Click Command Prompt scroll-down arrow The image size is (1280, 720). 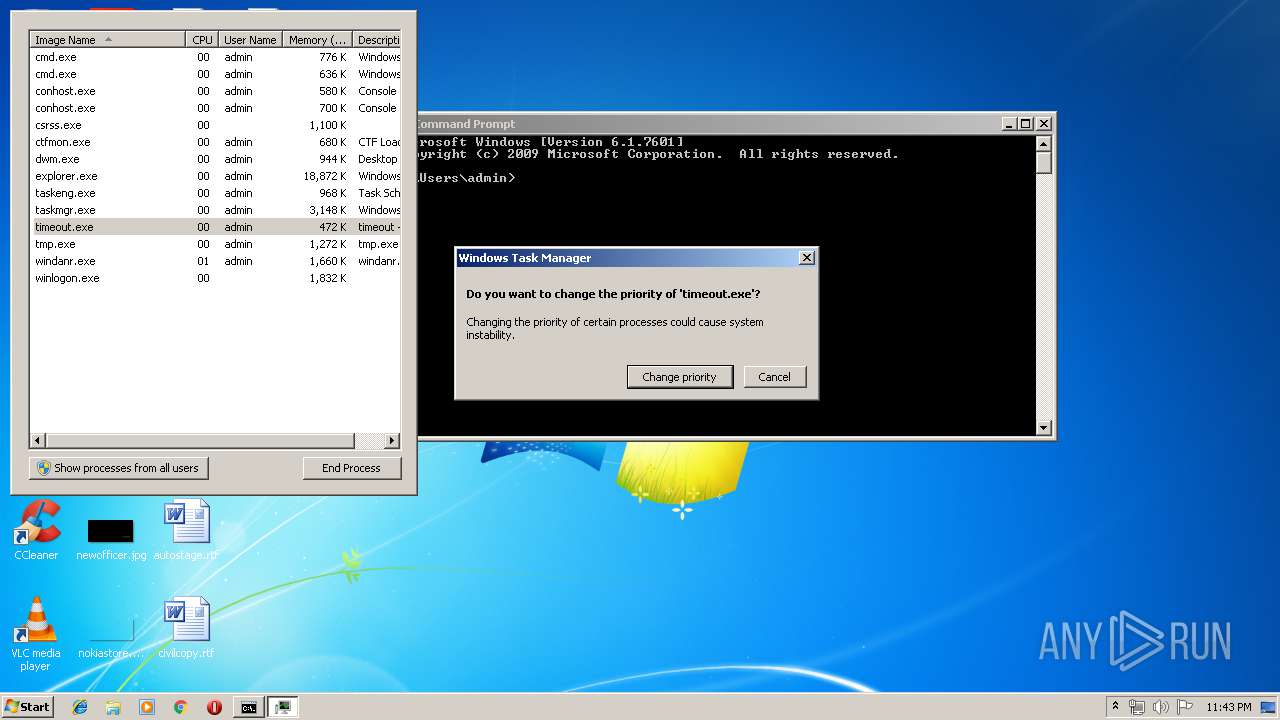(1044, 428)
